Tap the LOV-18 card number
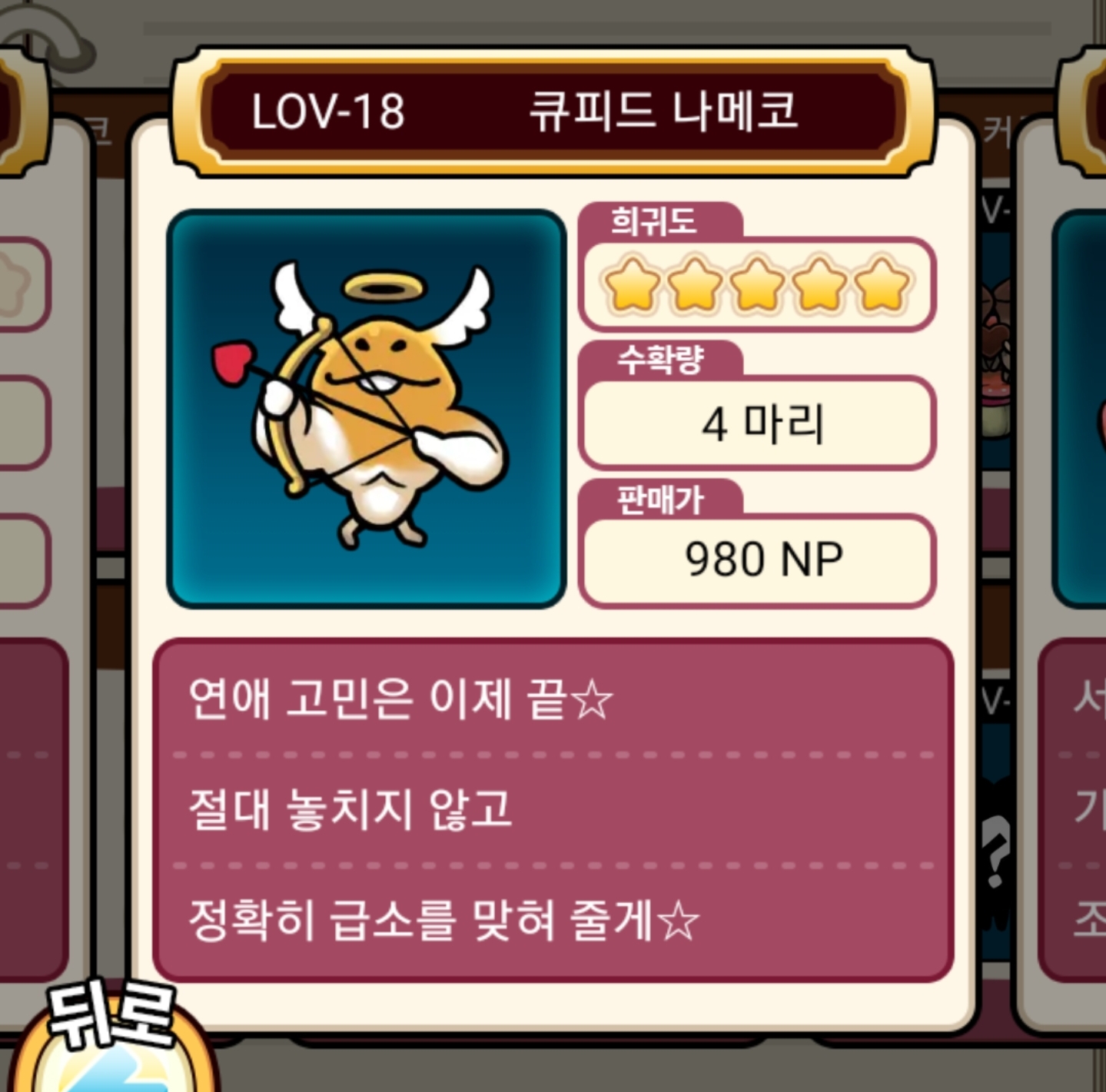Screen dimensions: 1106x1092 [x=328, y=112]
